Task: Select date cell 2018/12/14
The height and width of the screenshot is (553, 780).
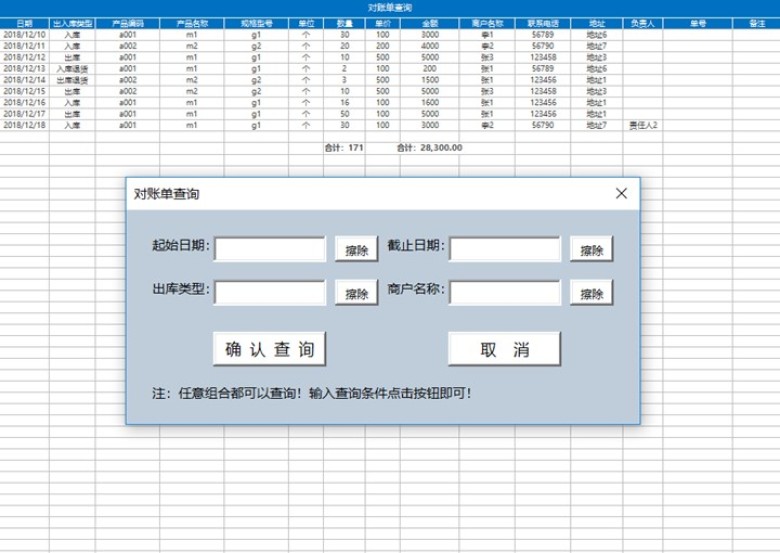Action: (x=24, y=80)
